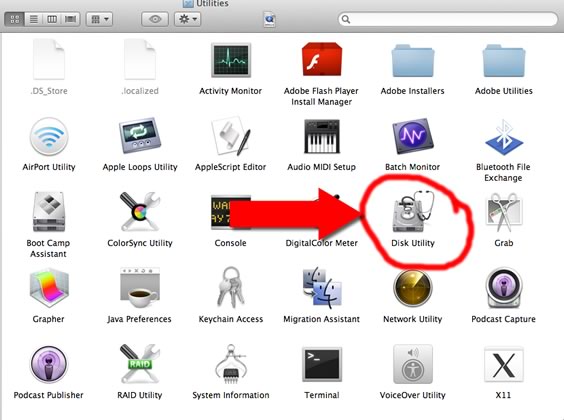The image size is (564, 420).
Task: Open Network Utility
Action: pos(413,288)
